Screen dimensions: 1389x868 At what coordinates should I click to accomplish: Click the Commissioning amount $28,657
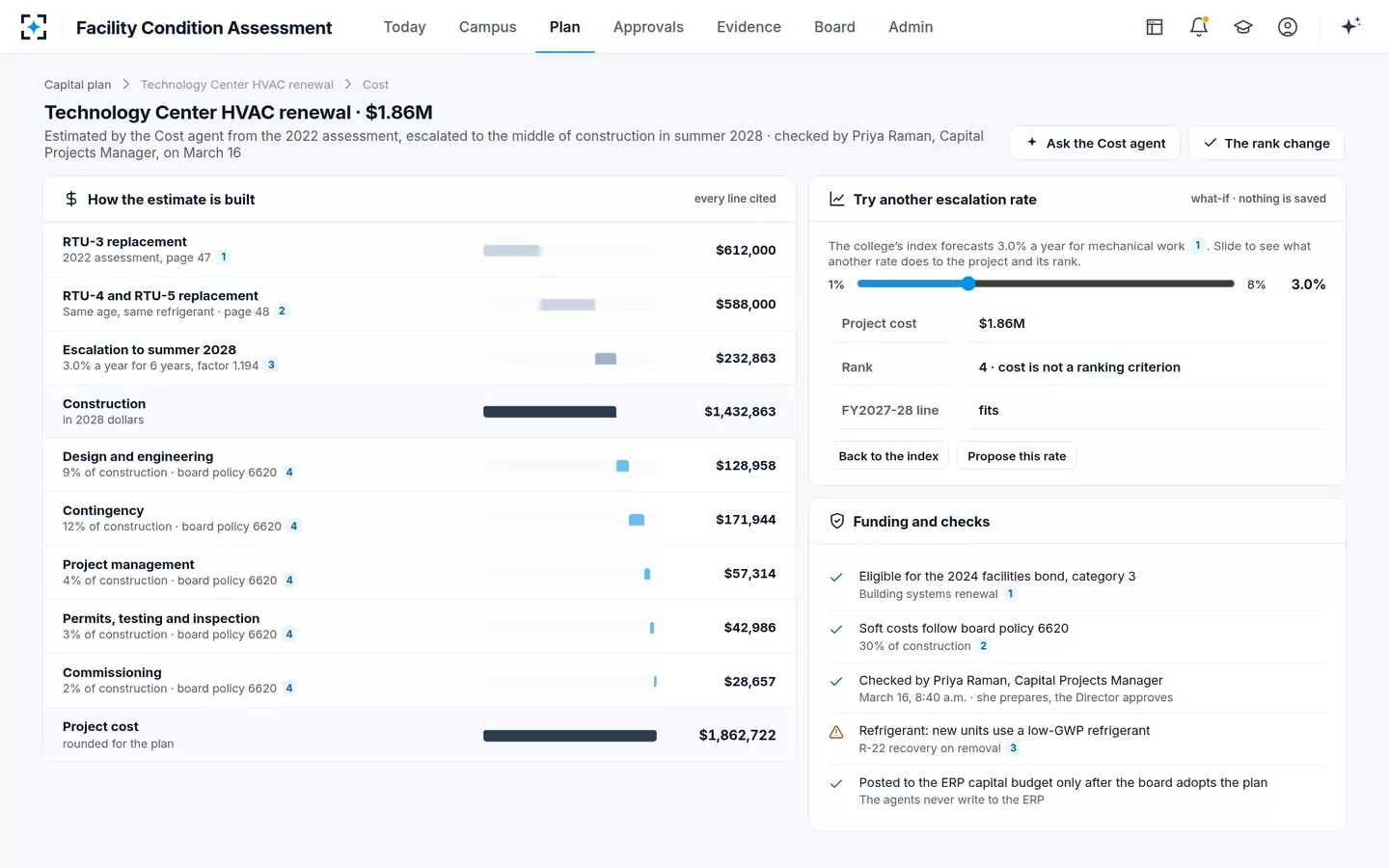click(750, 682)
